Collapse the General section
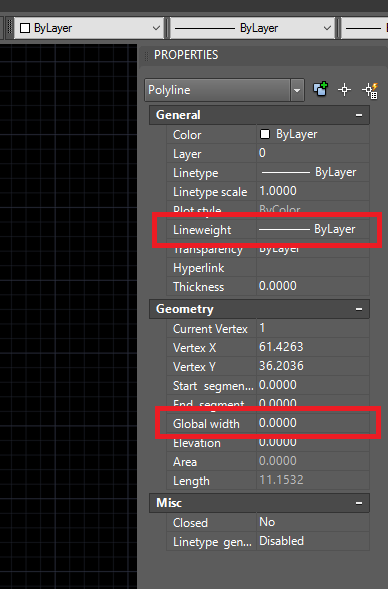 click(359, 115)
